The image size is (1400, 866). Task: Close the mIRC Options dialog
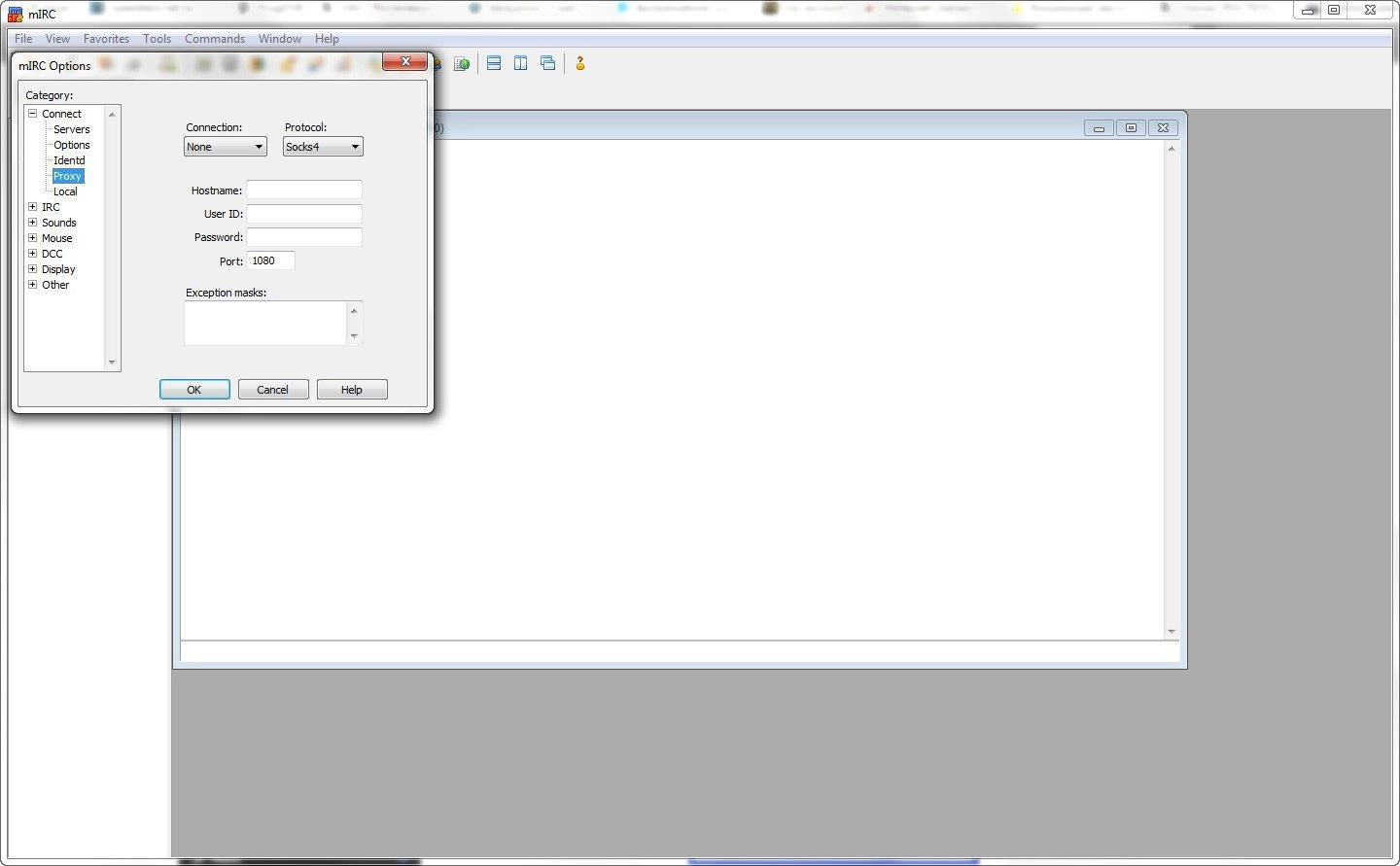tap(405, 61)
